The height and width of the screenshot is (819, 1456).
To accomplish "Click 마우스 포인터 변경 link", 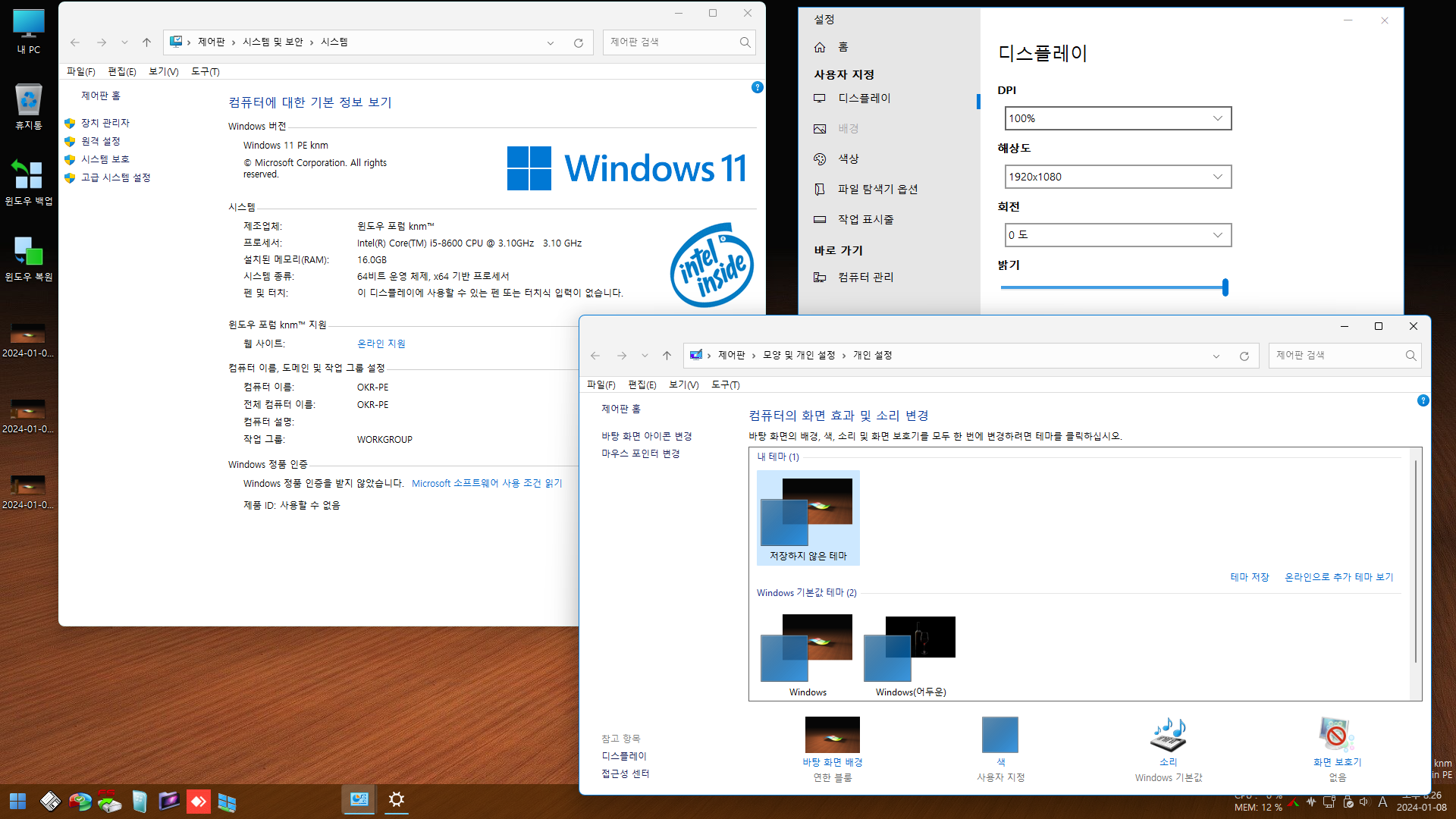I will point(641,453).
